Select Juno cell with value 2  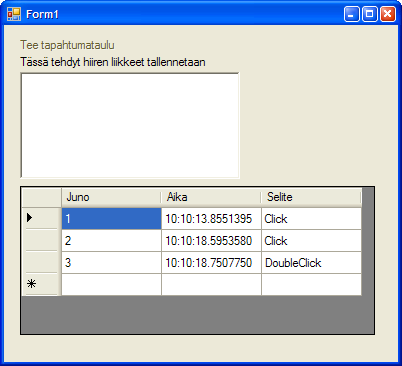point(111,241)
